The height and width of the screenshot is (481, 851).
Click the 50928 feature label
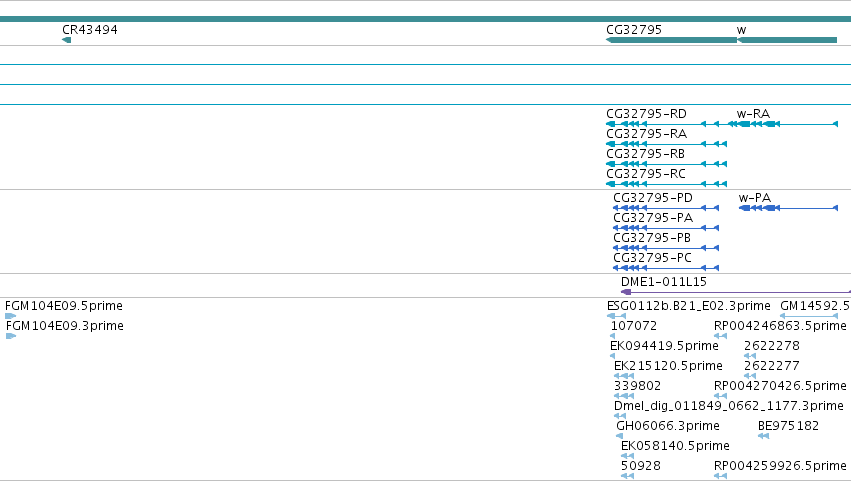click(x=640, y=466)
